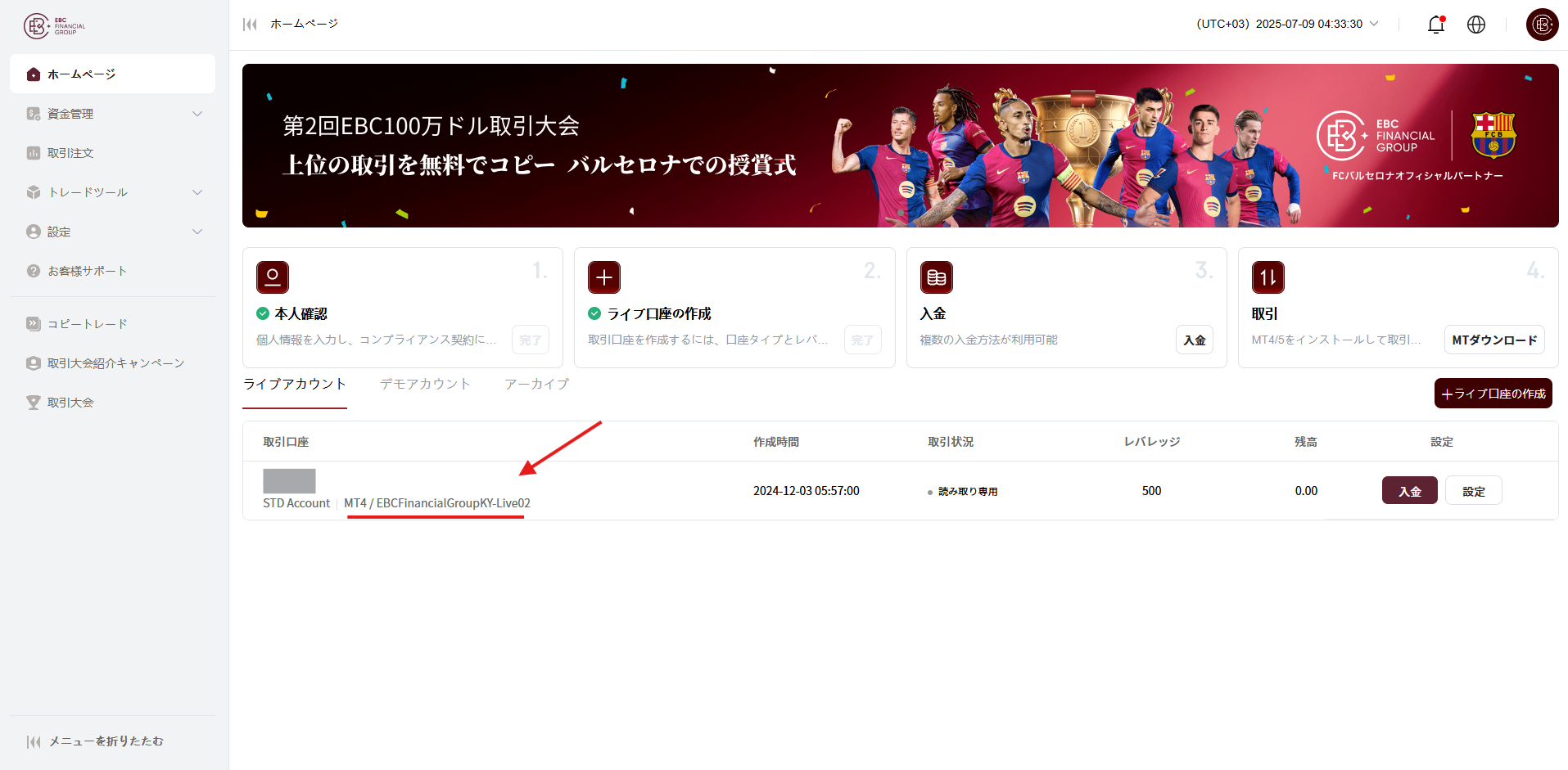Collapse sidebar via メニューを折りたたむ

click(95, 741)
